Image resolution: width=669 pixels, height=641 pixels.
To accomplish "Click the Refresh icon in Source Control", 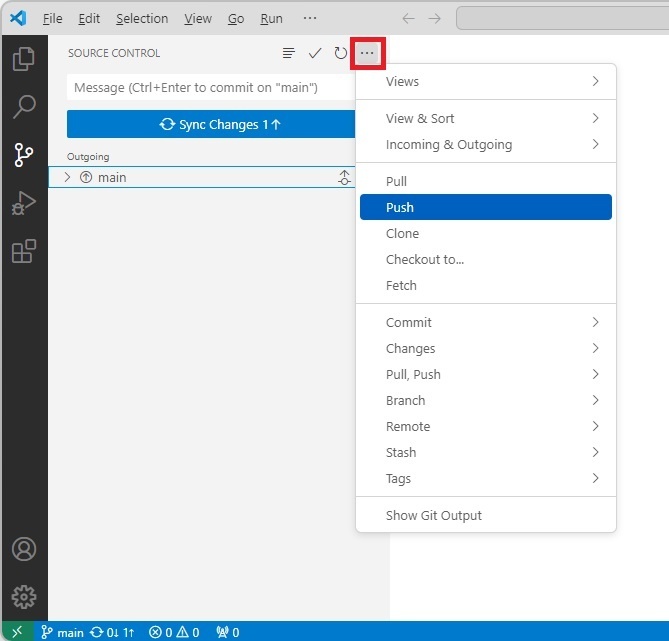I will [x=340, y=53].
